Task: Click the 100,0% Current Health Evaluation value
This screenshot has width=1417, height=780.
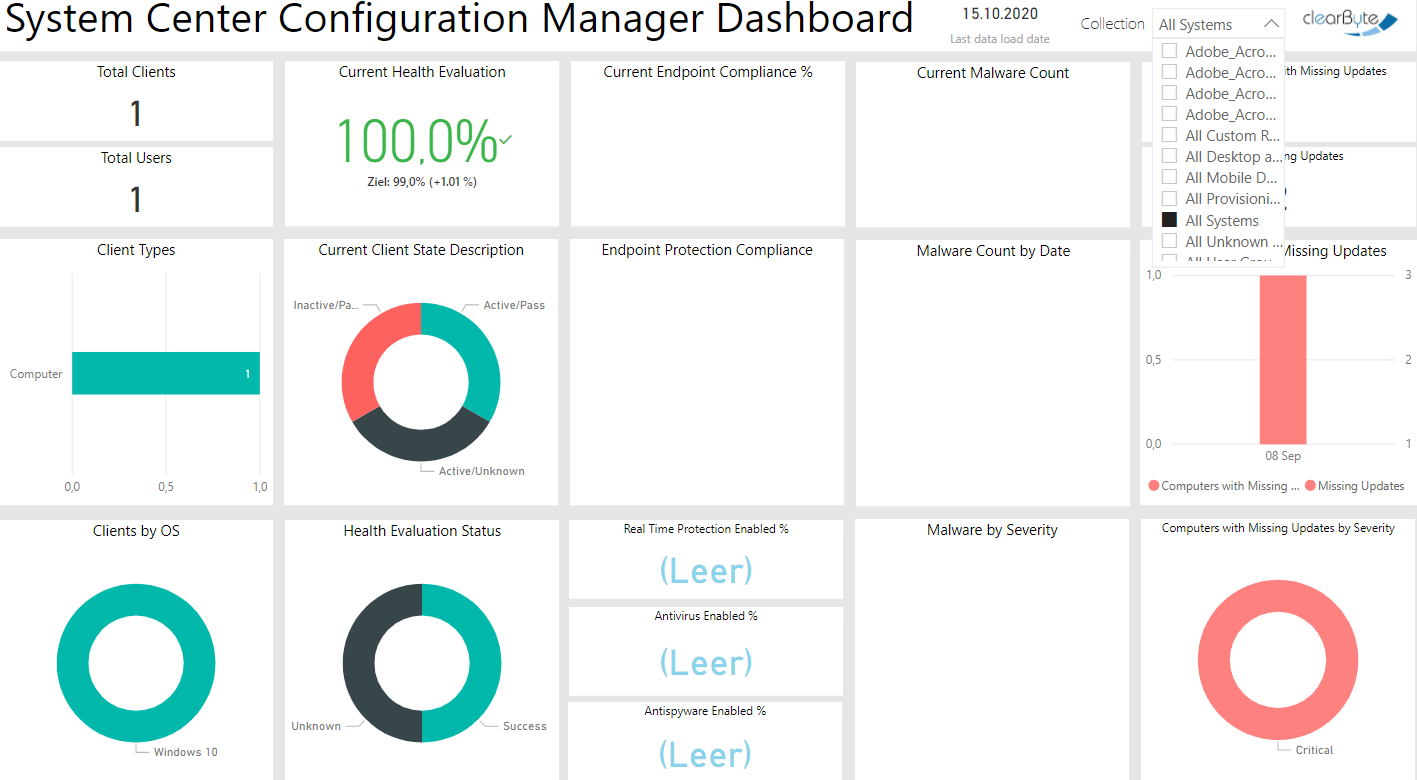Action: (x=416, y=141)
